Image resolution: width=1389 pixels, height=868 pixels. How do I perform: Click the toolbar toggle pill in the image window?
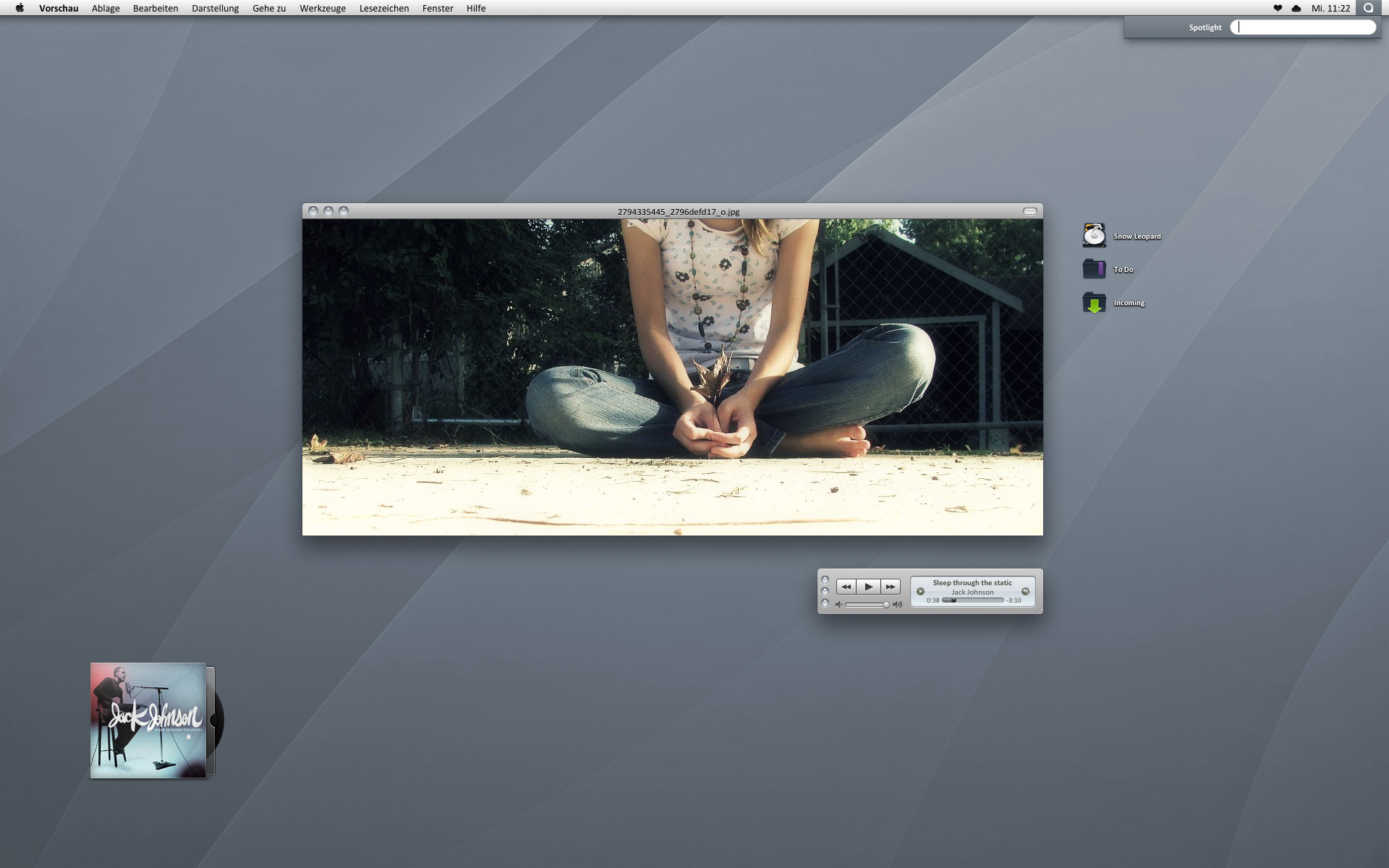[1030, 211]
